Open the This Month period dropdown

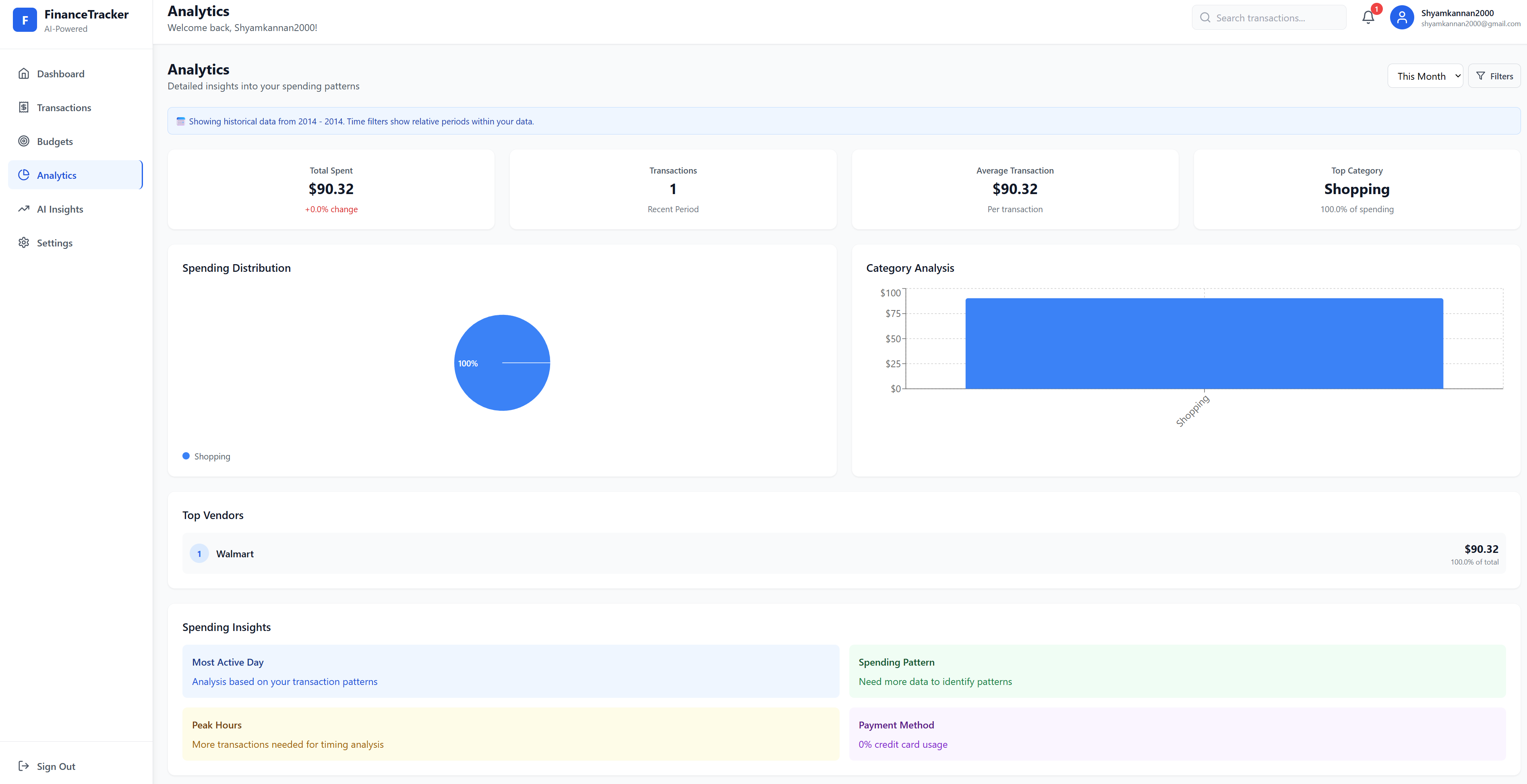click(1424, 76)
